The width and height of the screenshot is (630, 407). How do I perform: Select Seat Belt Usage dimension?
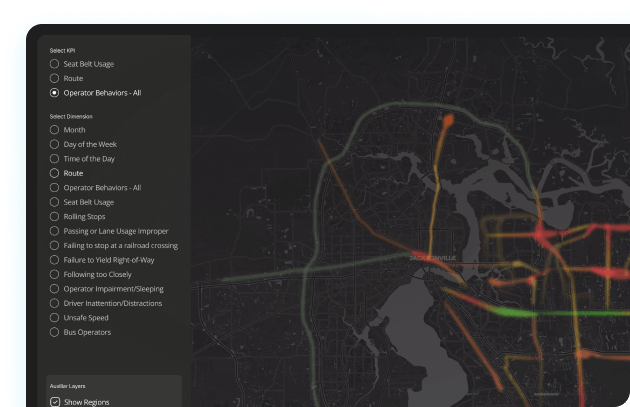click(55, 202)
